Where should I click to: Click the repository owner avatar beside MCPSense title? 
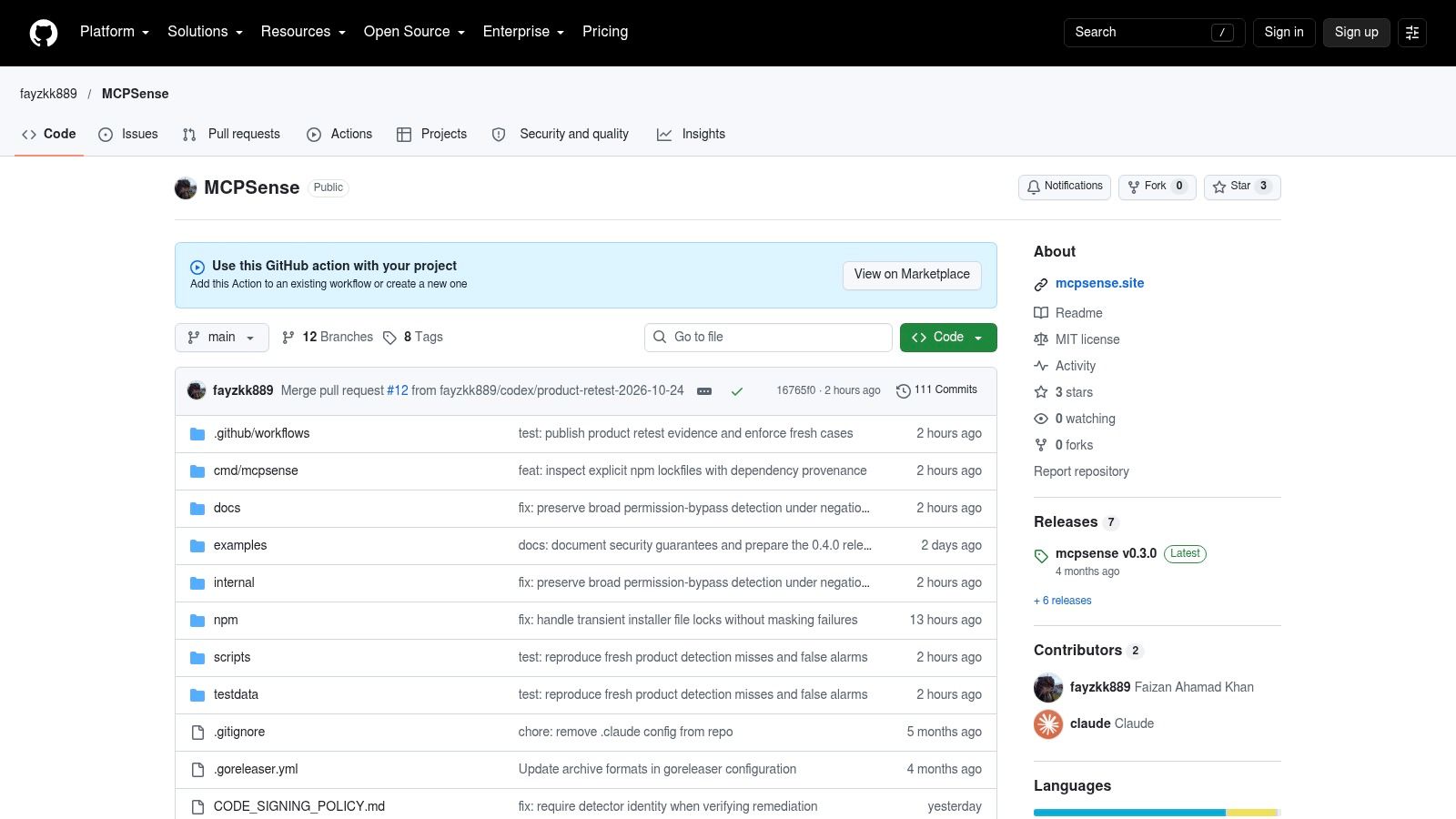(x=186, y=188)
